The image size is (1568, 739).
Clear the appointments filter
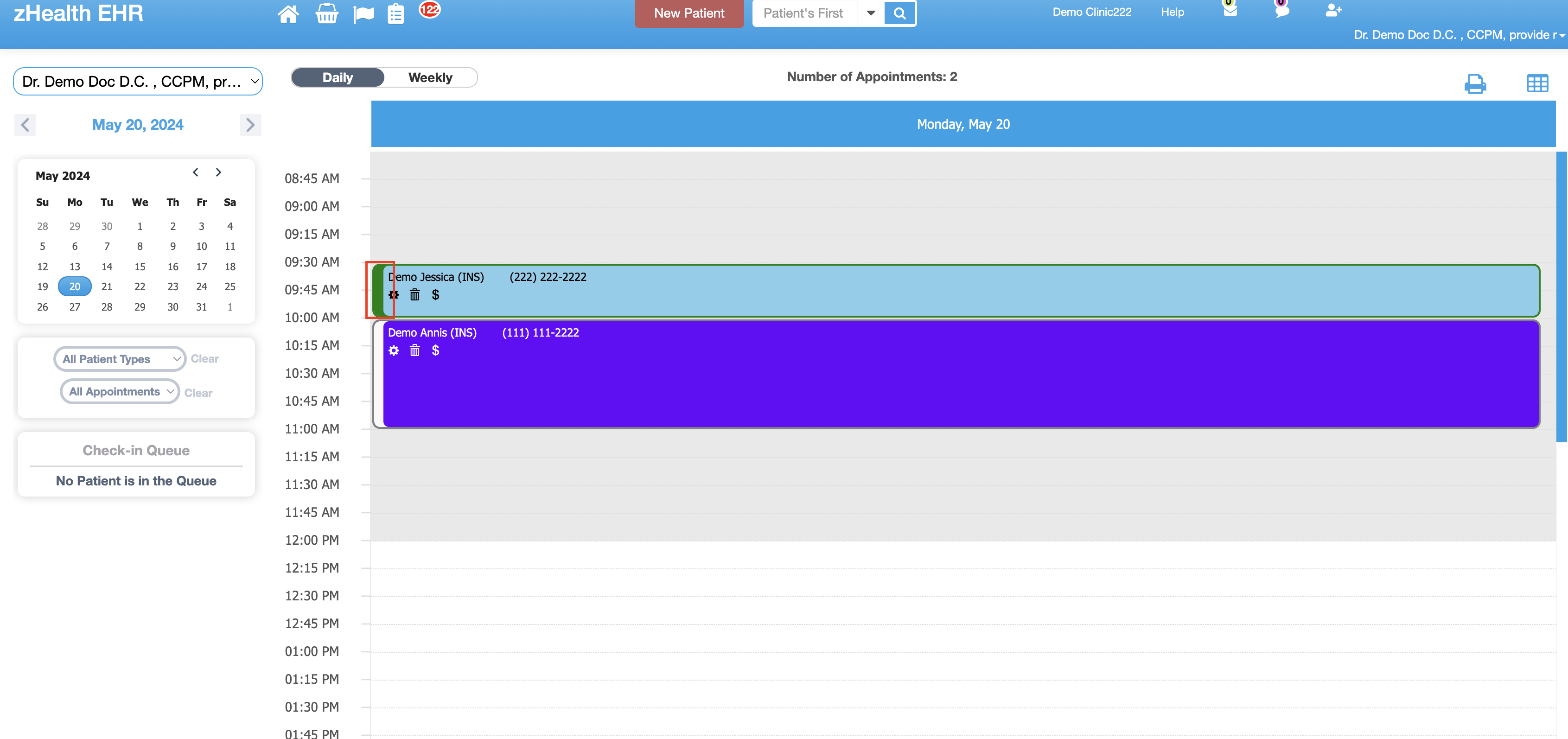tap(198, 393)
